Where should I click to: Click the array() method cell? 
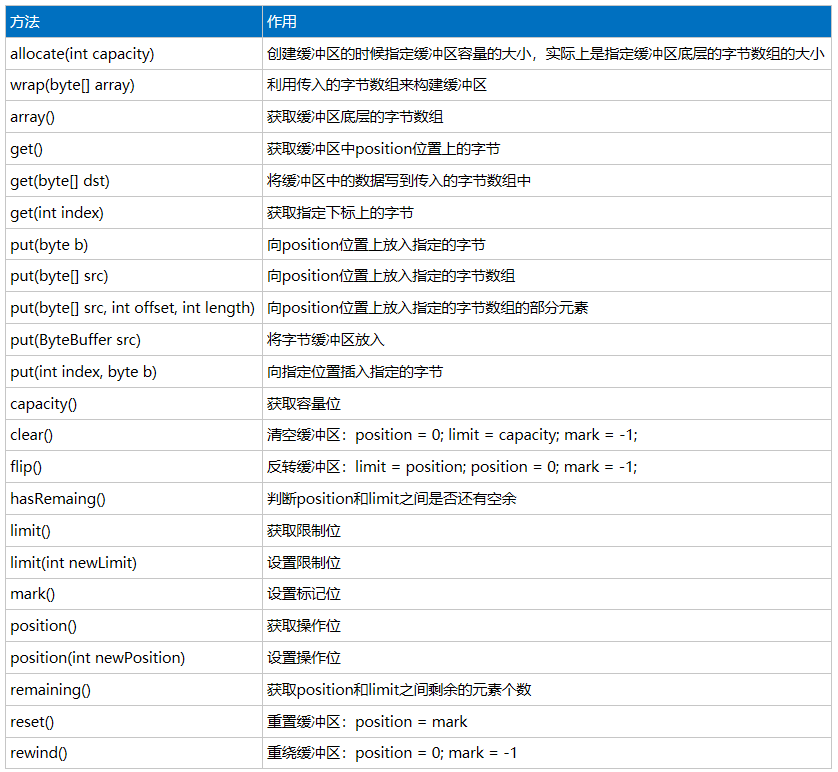point(134,116)
